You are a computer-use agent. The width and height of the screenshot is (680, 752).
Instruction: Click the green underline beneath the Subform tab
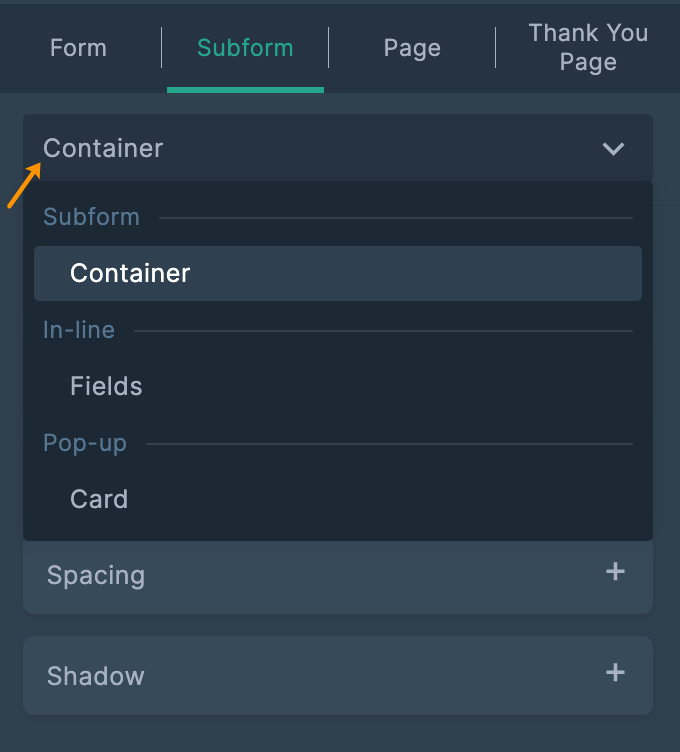245,90
